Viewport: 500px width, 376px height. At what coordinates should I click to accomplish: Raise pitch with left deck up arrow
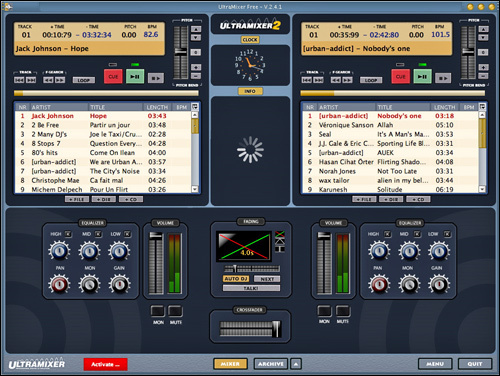coord(196,29)
